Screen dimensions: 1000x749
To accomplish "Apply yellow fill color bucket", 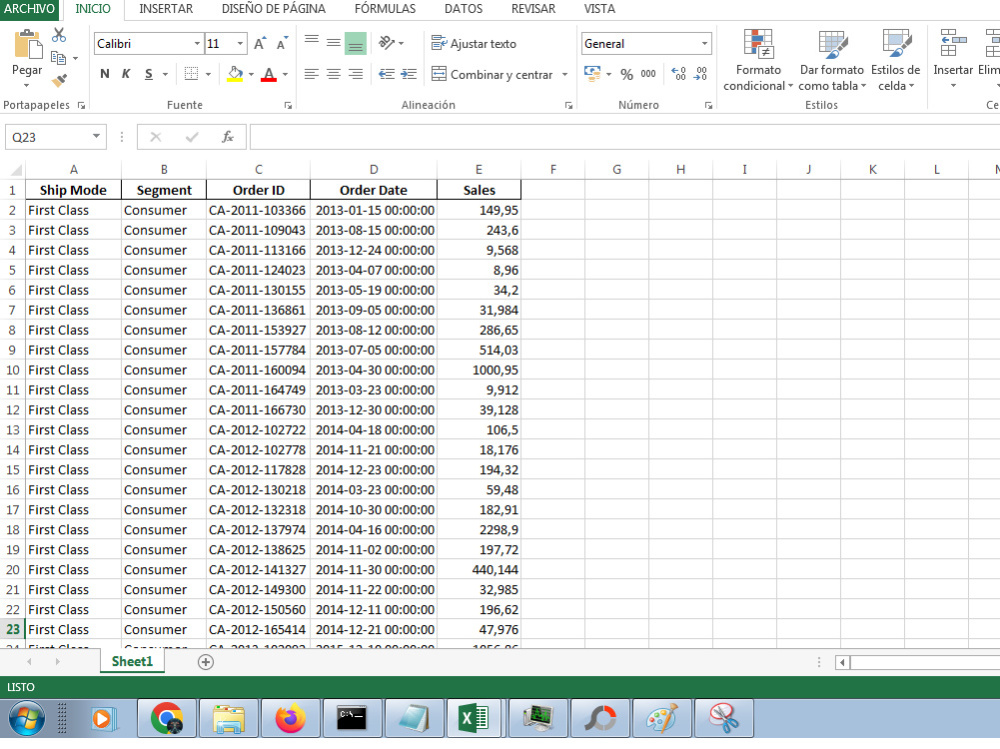I will pyautogui.click(x=235, y=74).
